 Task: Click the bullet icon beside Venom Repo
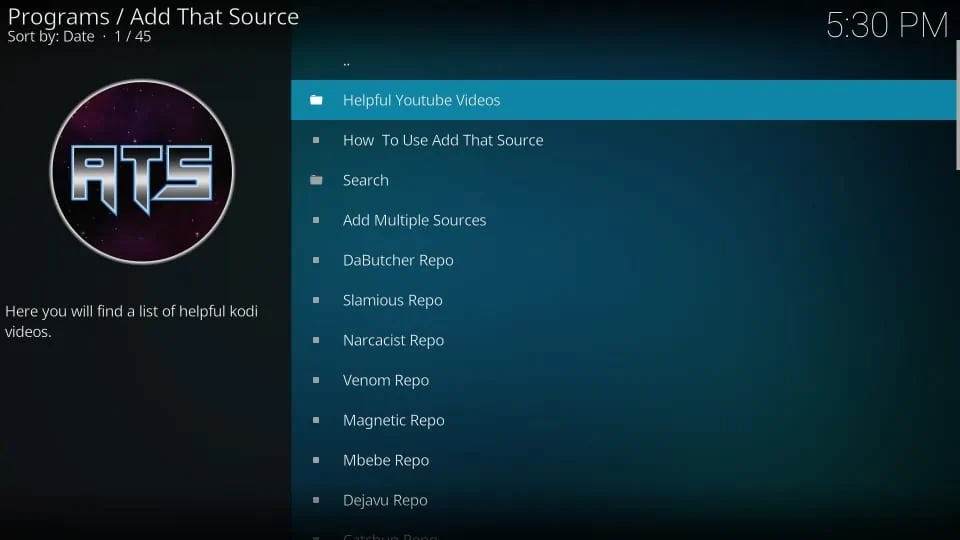316,380
